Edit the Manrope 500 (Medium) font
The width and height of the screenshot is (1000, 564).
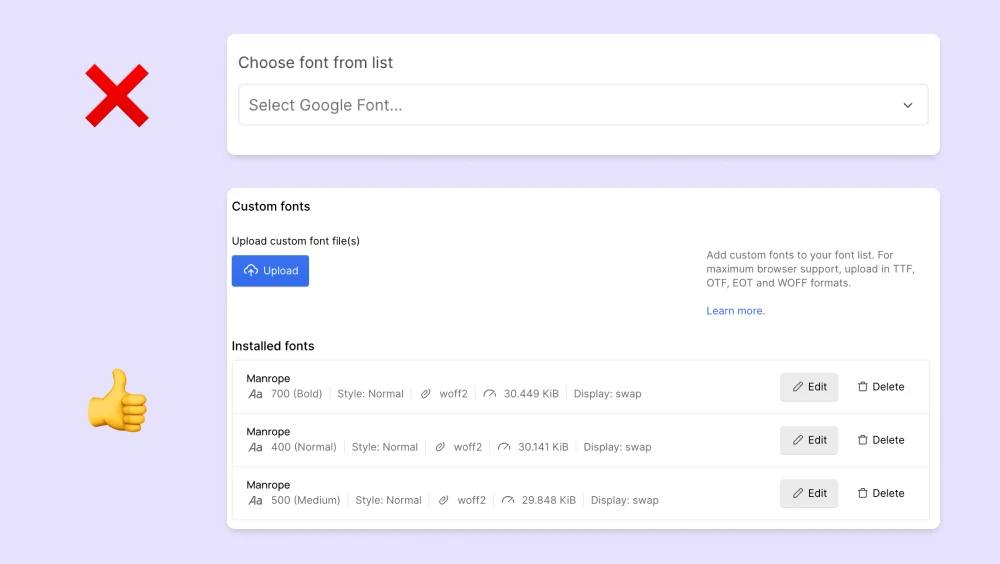[x=809, y=493]
